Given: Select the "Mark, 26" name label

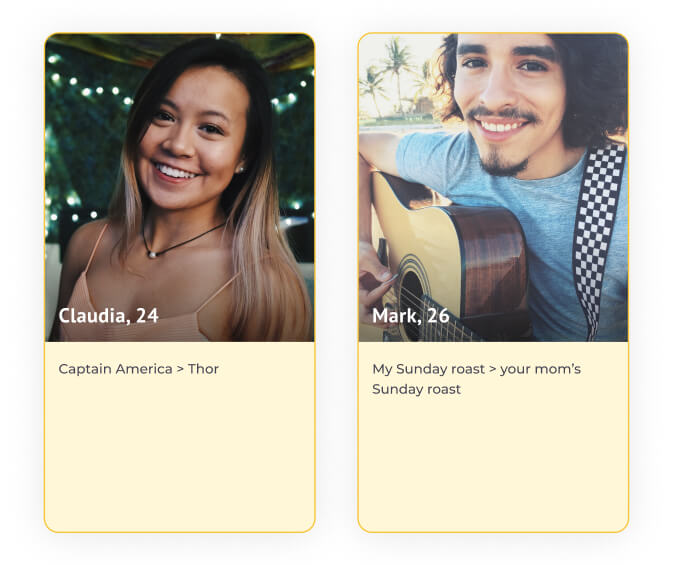Looking at the screenshot, I should pos(411,316).
